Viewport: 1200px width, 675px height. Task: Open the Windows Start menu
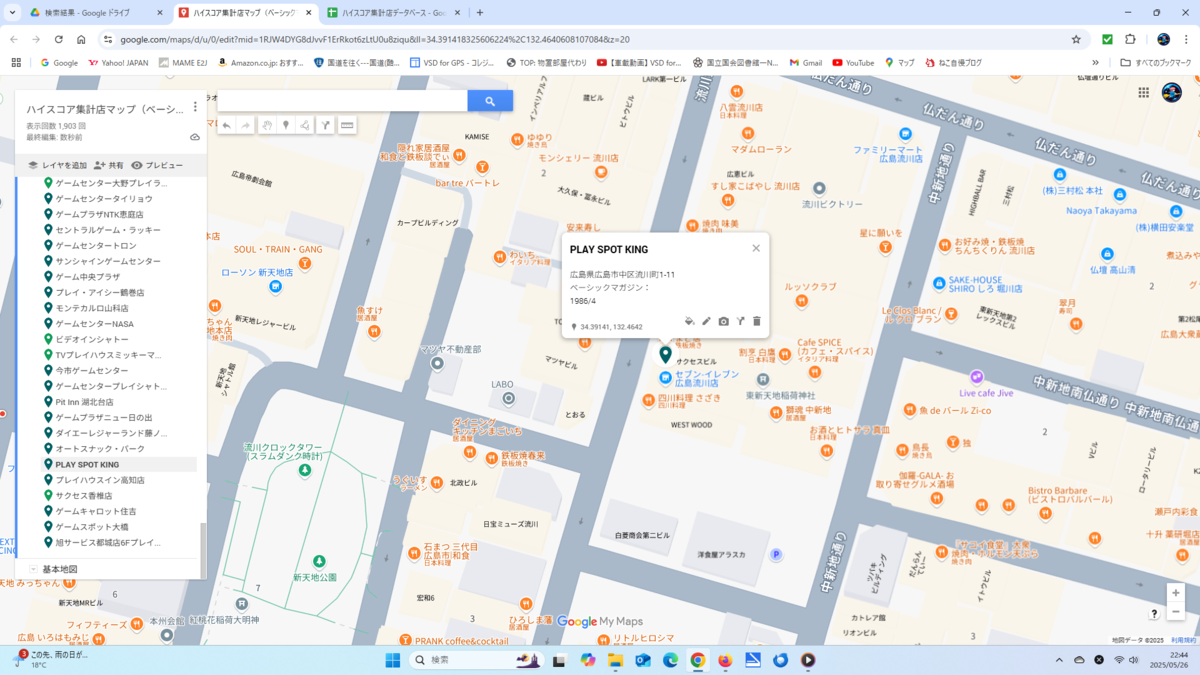click(x=393, y=660)
